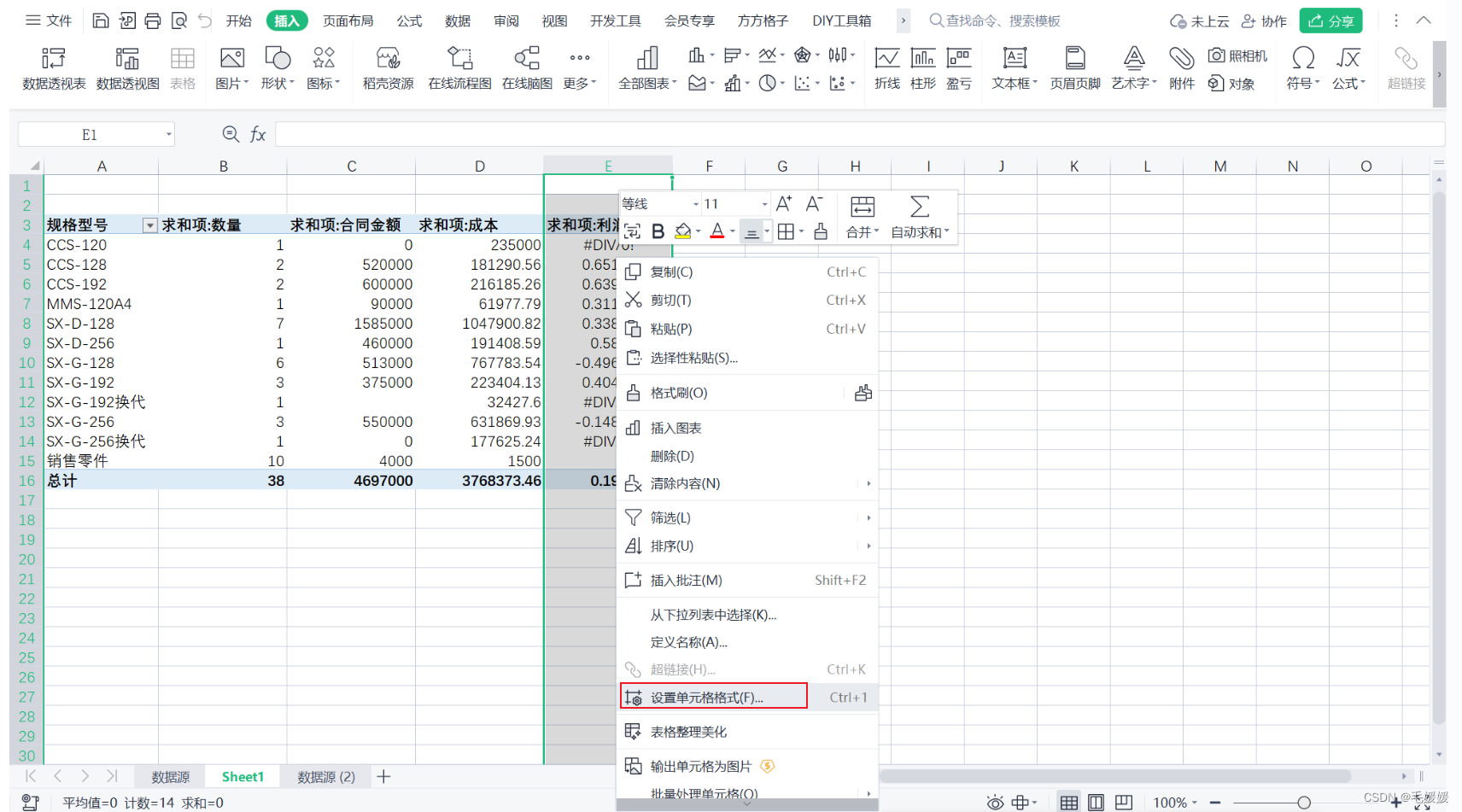
Task: Click the zoom slider handle
Action: tap(1303, 803)
